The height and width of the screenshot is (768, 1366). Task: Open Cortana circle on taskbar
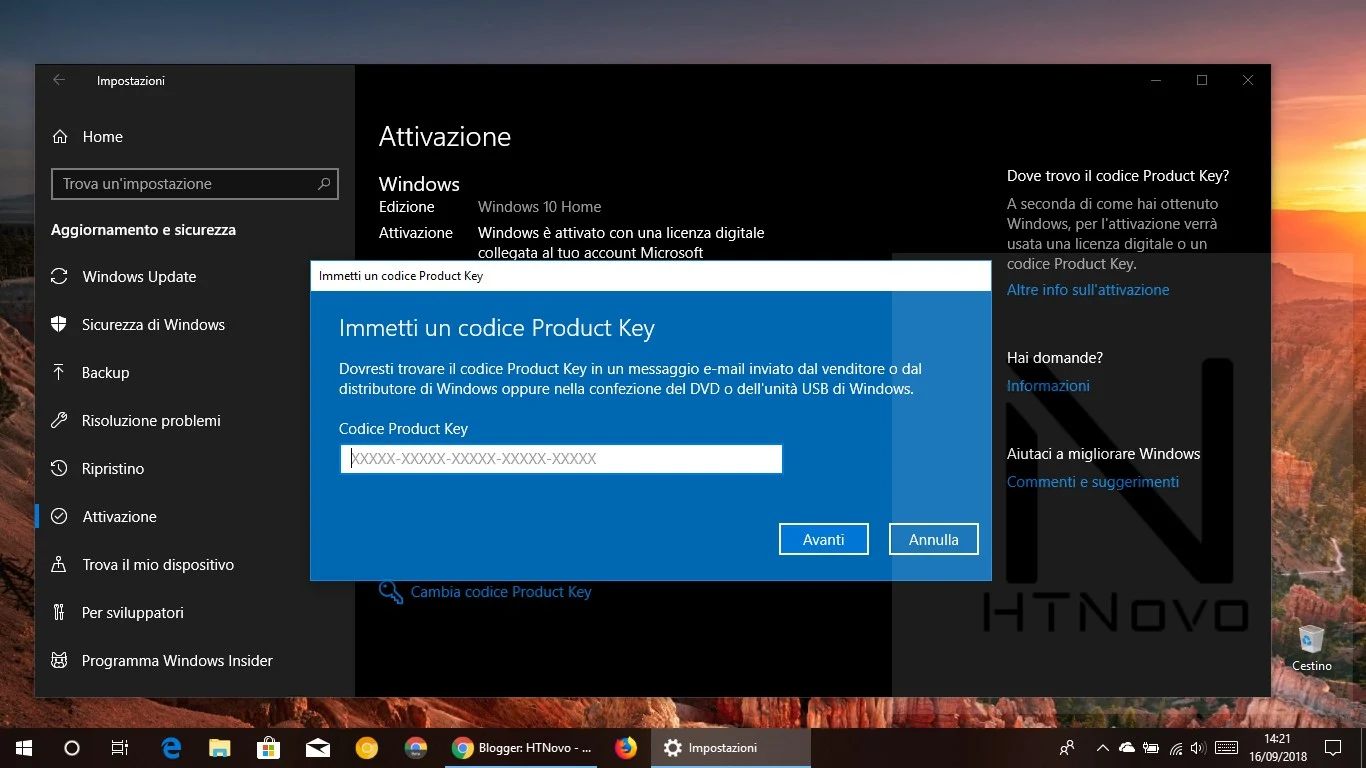pos(71,748)
